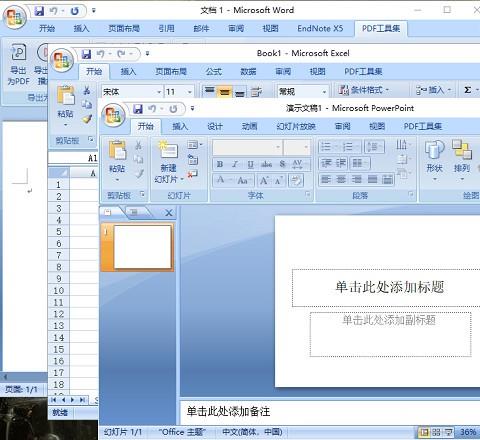Toggle Excel top align button
The width and height of the screenshot is (480, 440).
coord(209,91)
